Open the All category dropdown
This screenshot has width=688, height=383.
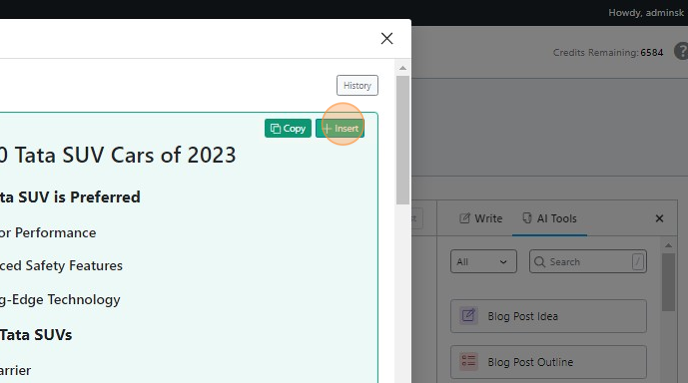coord(483,261)
